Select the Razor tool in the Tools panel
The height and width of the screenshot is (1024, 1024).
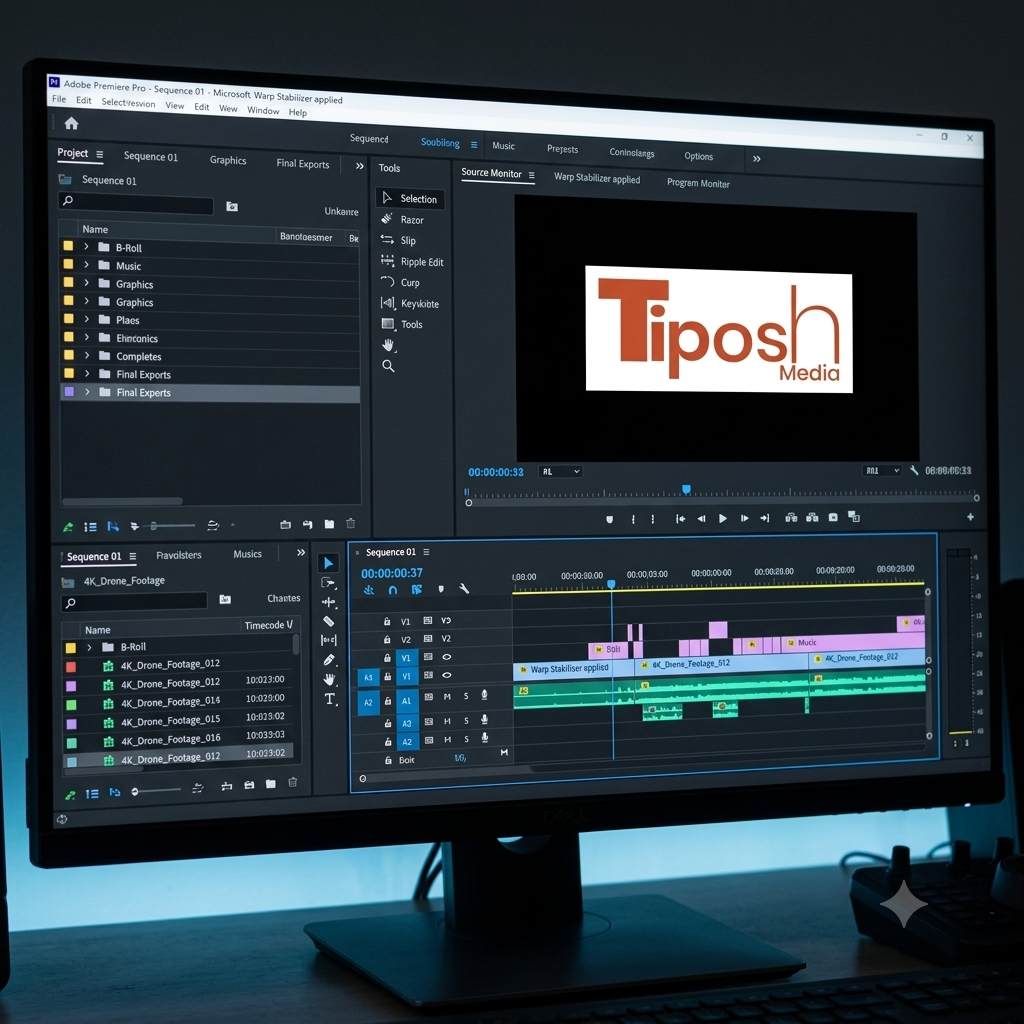(x=403, y=219)
